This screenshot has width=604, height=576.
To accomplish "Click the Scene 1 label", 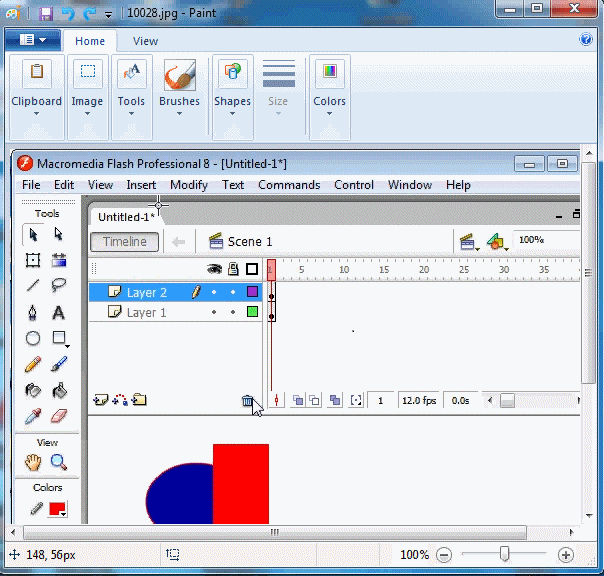I will coord(249,241).
